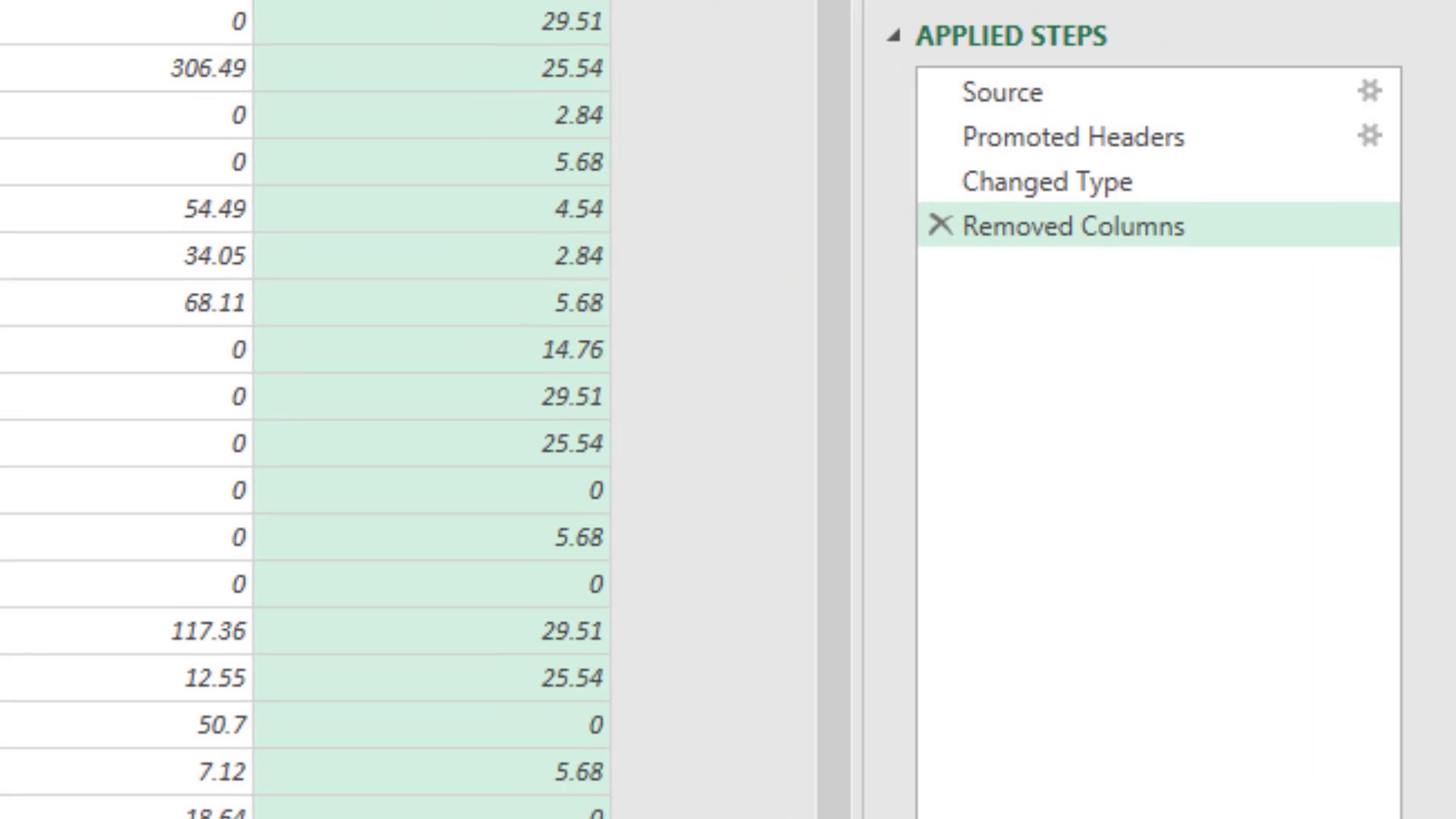Select cell containing 12.55

pyautogui.click(x=215, y=678)
